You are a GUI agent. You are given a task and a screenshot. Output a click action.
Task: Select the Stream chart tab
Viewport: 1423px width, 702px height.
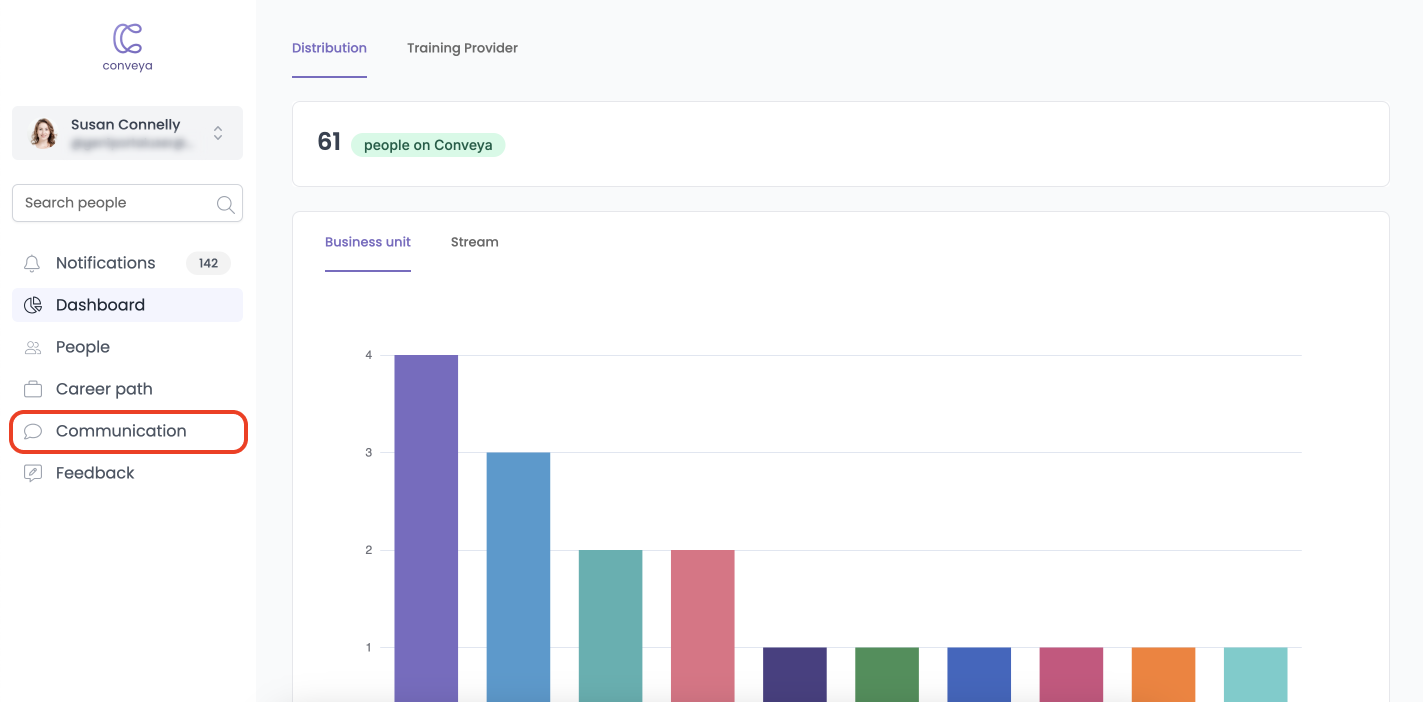(x=474, y=242)
